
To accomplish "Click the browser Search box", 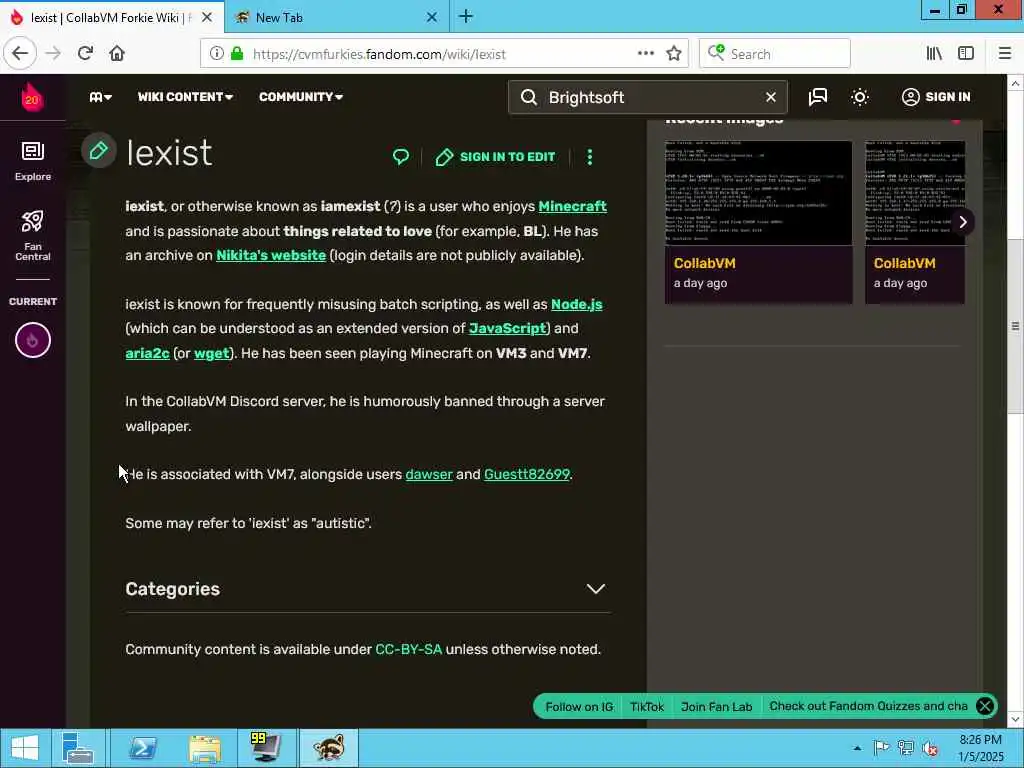I will coord(775,54).
